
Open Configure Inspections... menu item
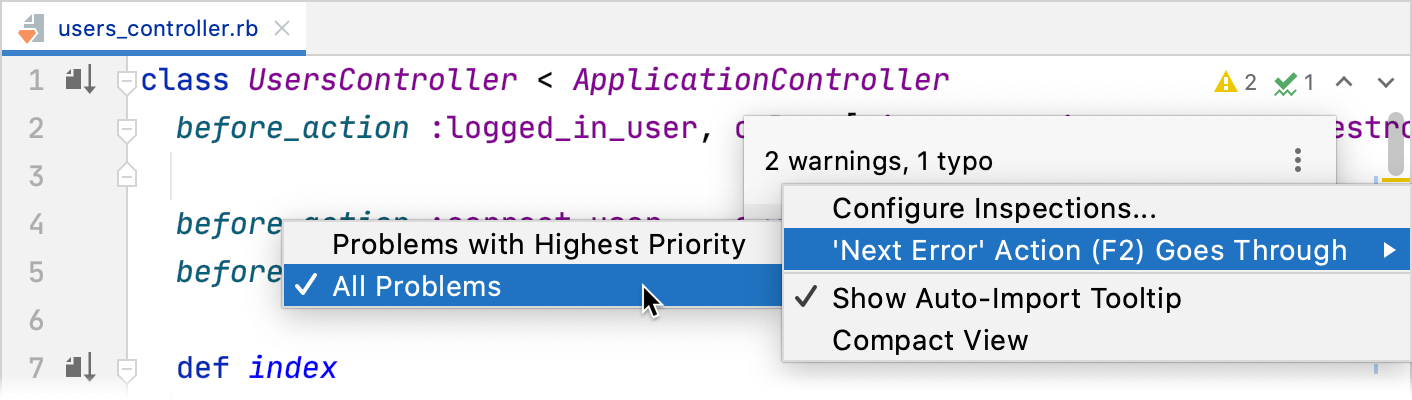click(x=994, y=208)
